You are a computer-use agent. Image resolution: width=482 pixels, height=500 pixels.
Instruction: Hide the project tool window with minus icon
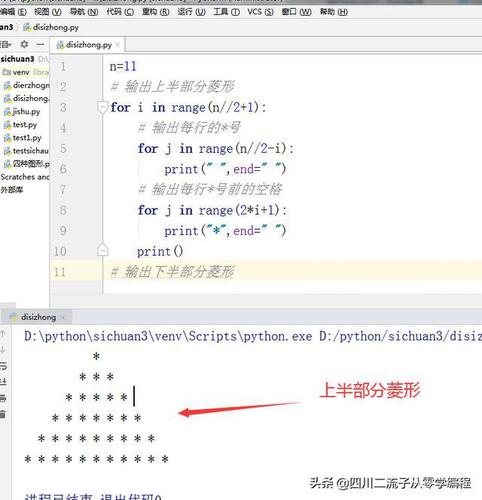coord(40,44)
